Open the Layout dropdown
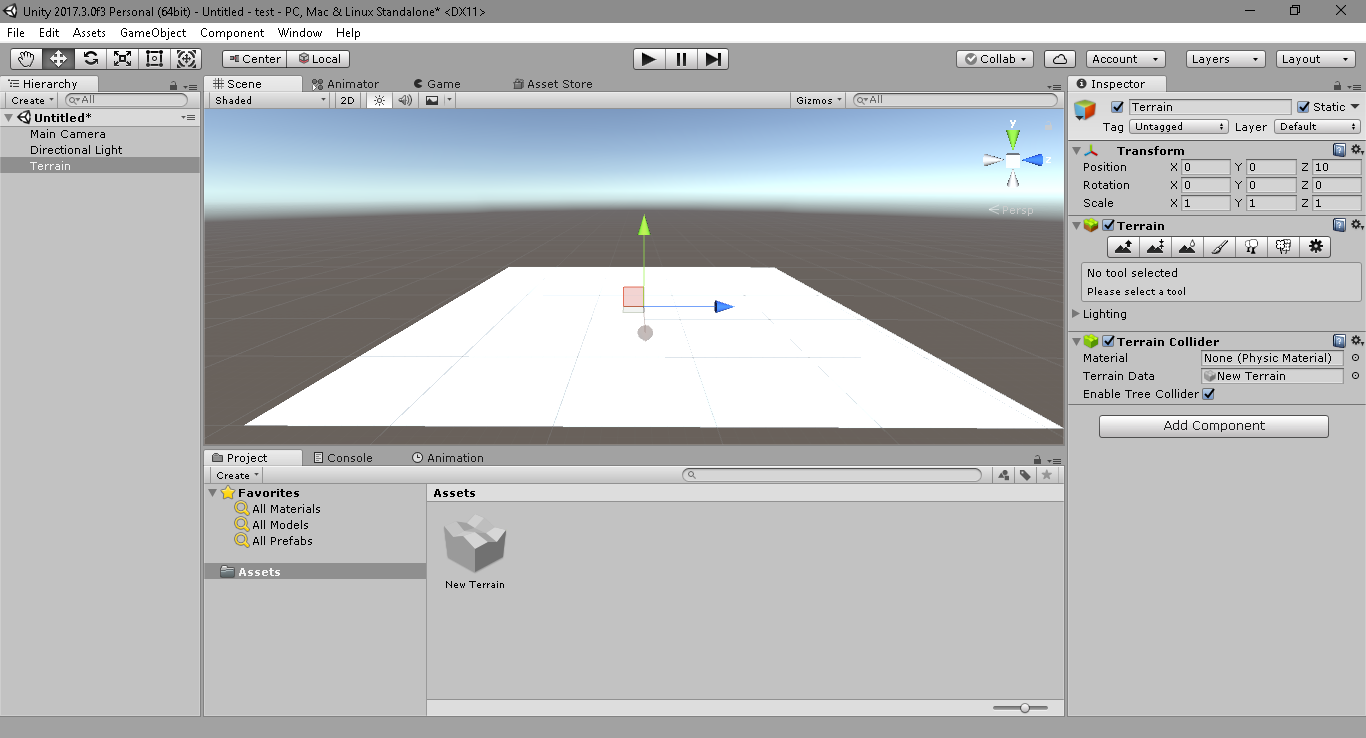 [1314, 58]
